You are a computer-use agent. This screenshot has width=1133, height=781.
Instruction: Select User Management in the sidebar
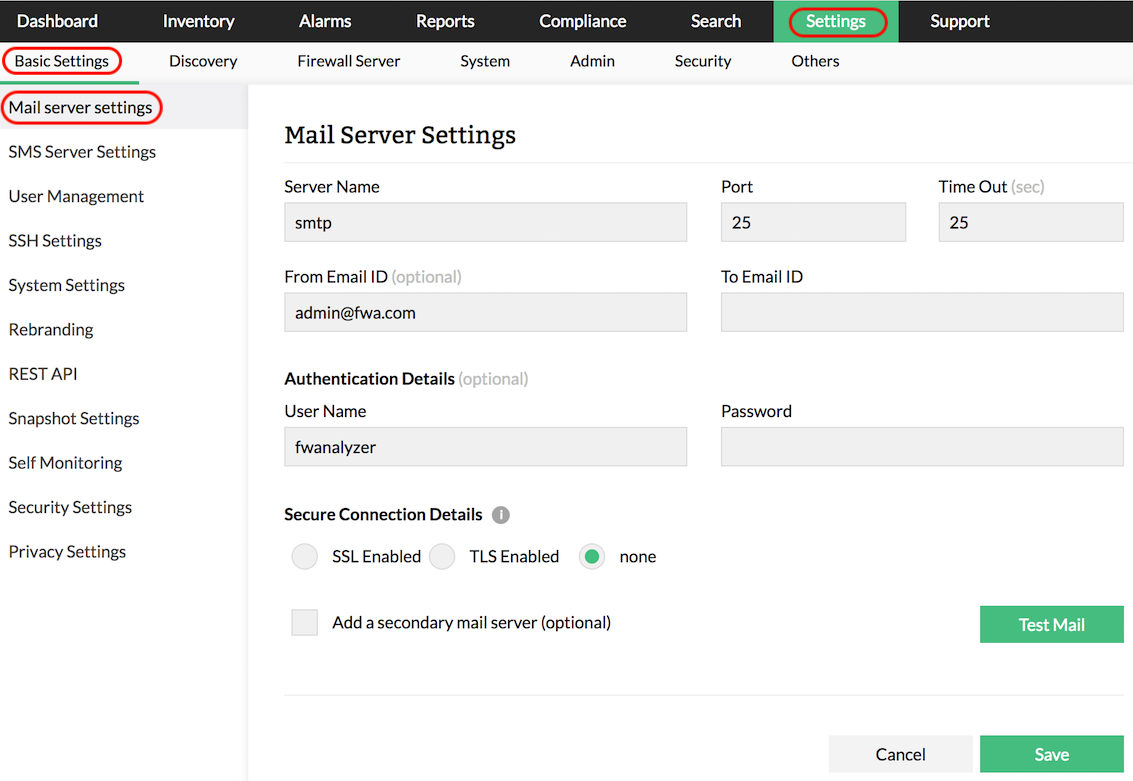[76, 197]
